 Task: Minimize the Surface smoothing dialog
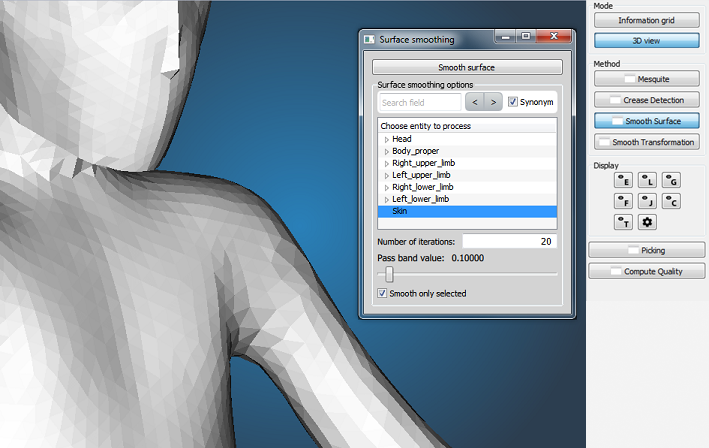click(x=506, y=37)
